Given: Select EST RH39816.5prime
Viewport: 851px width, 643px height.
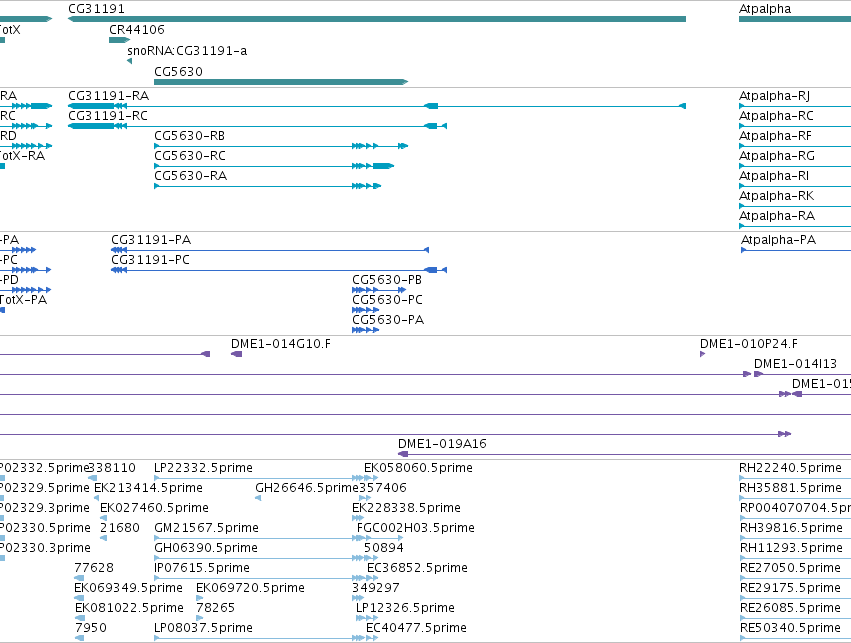Looking at the screenshot, I should pos(791,529).
